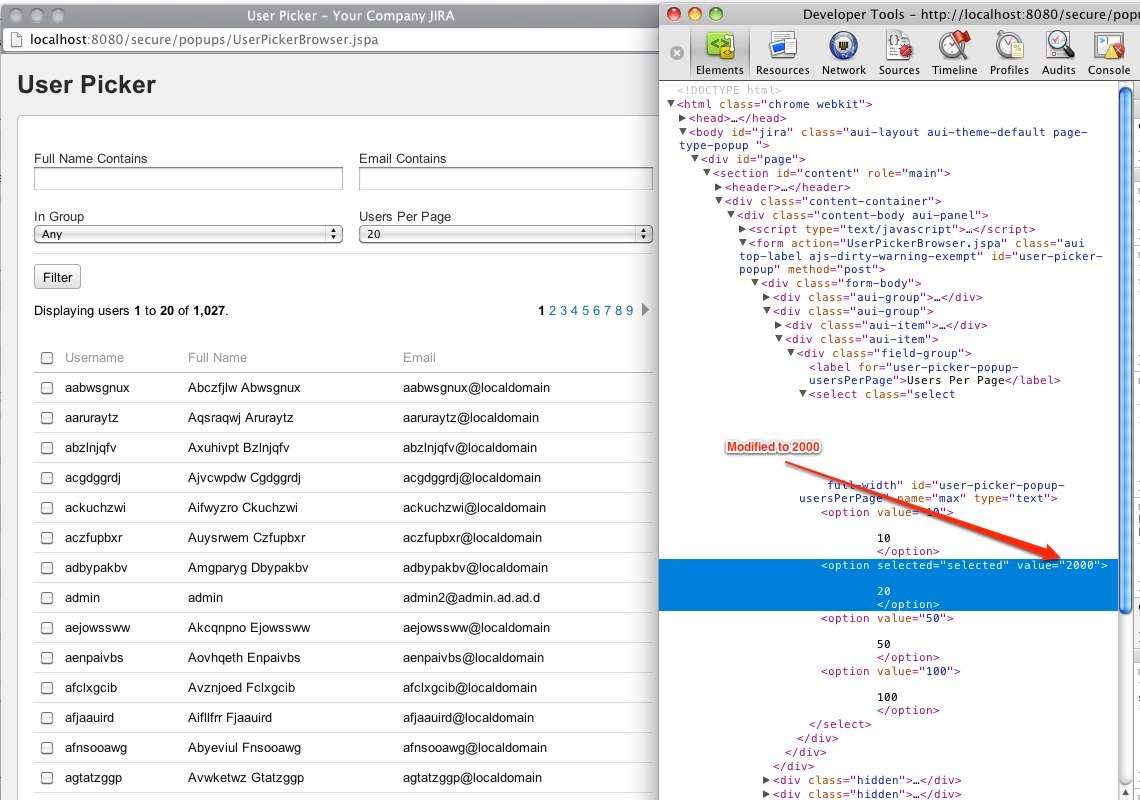Open the Resources panel in Developer Tools
The width and height of the screenshot is (1140, 800).
tap(782, 53)
